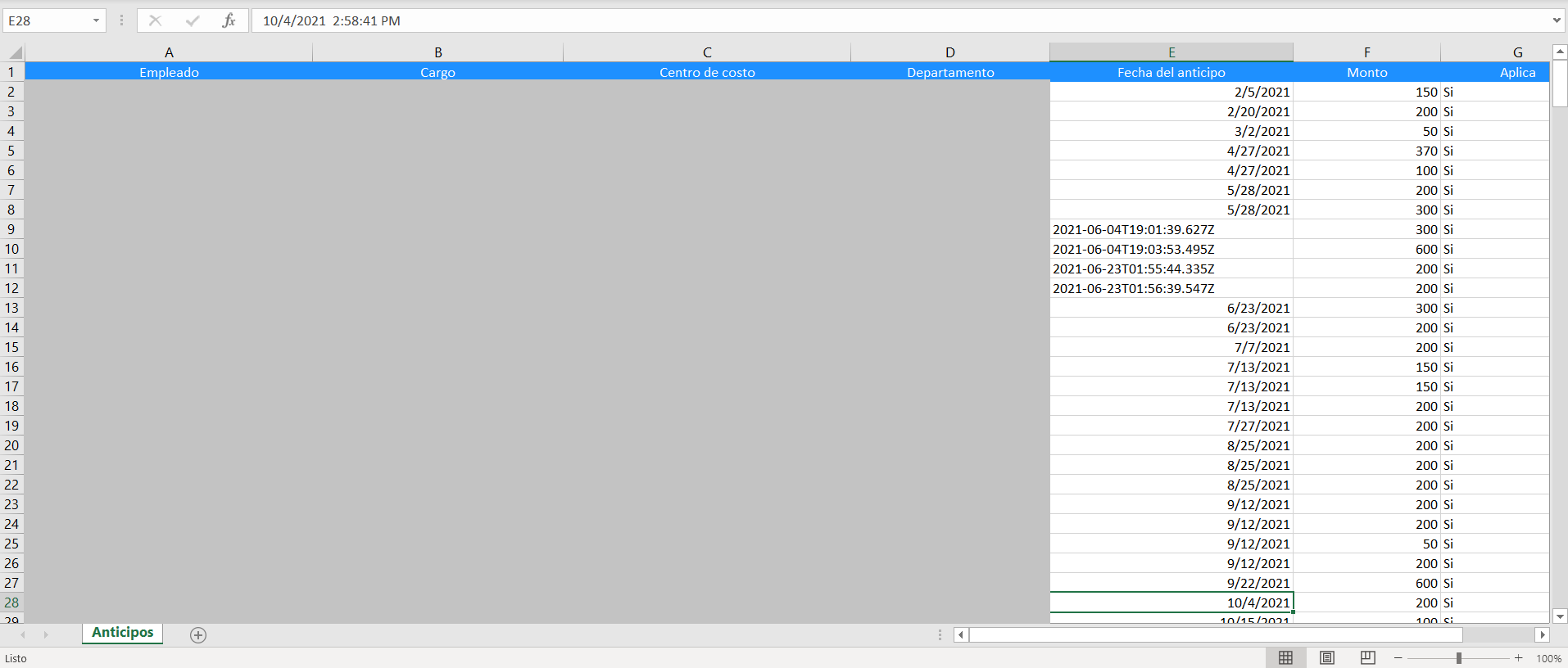Viewport: 1568px width, 668px height.
Task: Click the sheet tab splitter dots
Action: pos(940,634)
